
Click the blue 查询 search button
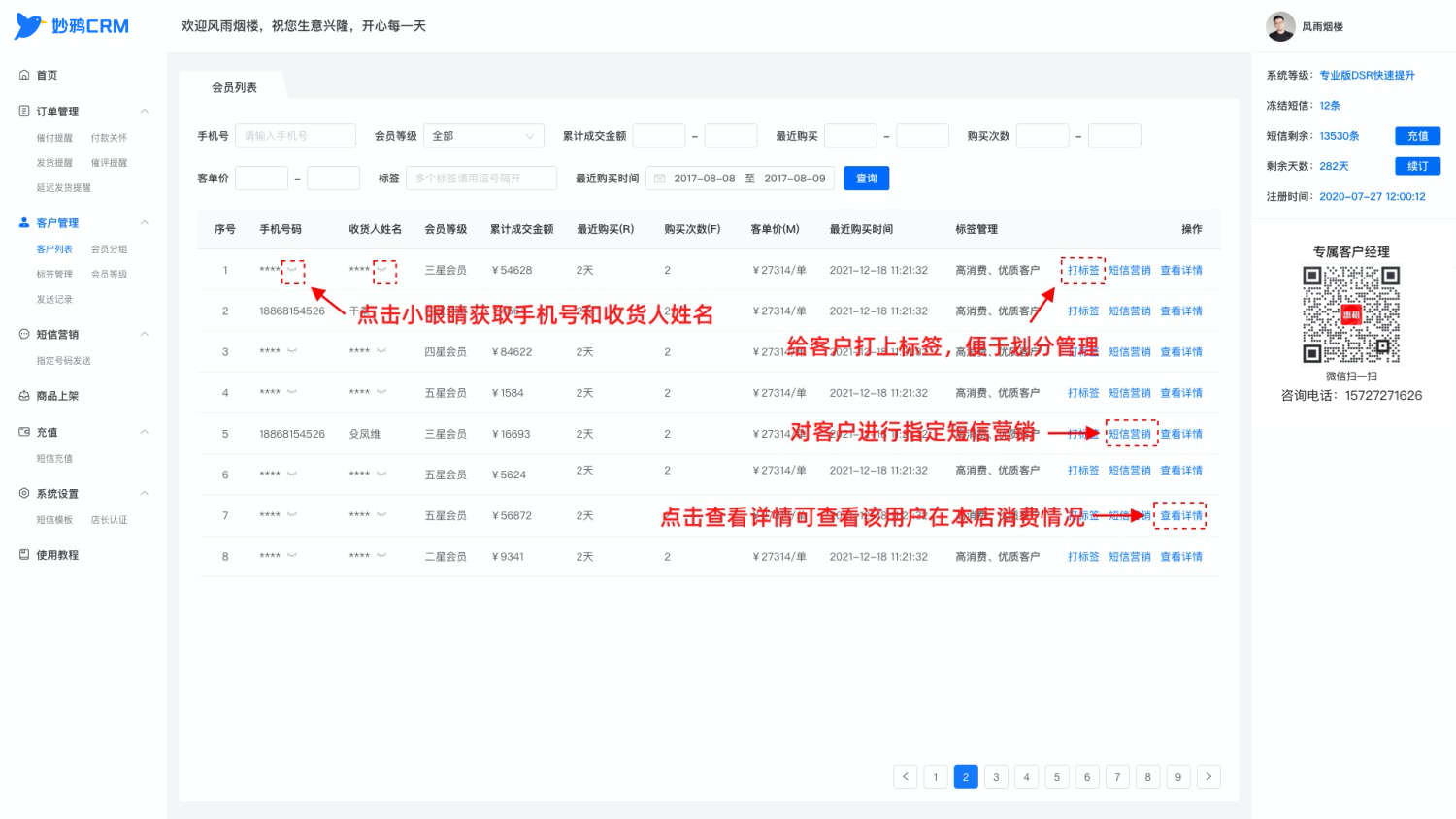click(x=867, y=179)
